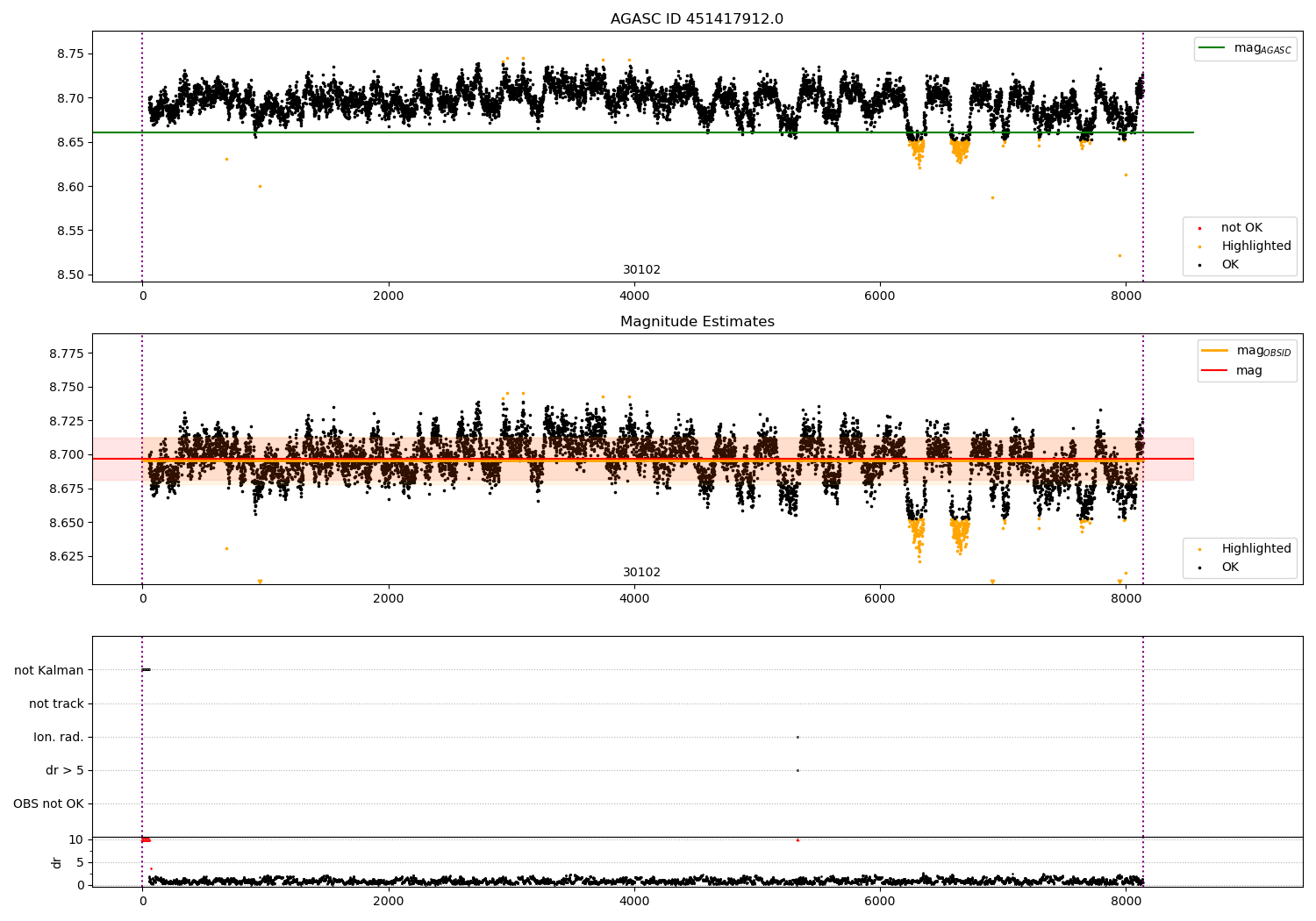The width and height of the screenshot is (1316, 921).
Task: Click the "OBS not OK" row label
Action: (x=48, y=803)
